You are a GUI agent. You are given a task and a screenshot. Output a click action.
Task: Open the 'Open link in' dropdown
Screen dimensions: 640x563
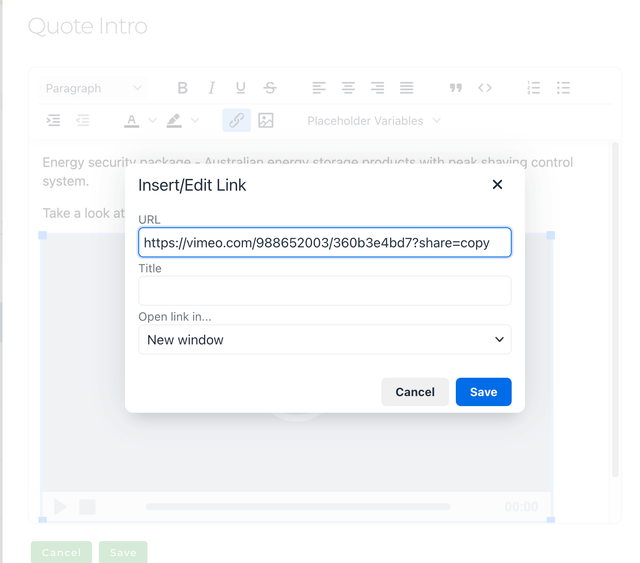324,340
